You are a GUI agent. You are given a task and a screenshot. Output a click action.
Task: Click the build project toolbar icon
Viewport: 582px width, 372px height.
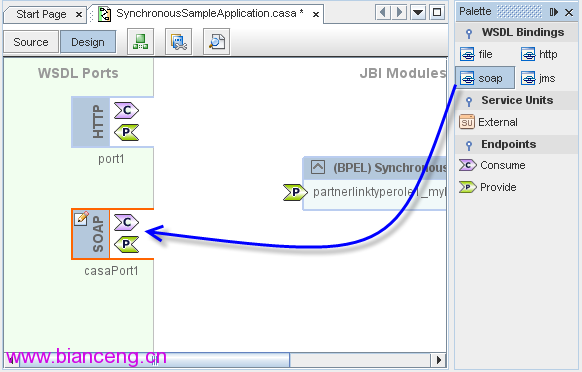(x=140, y=42)
